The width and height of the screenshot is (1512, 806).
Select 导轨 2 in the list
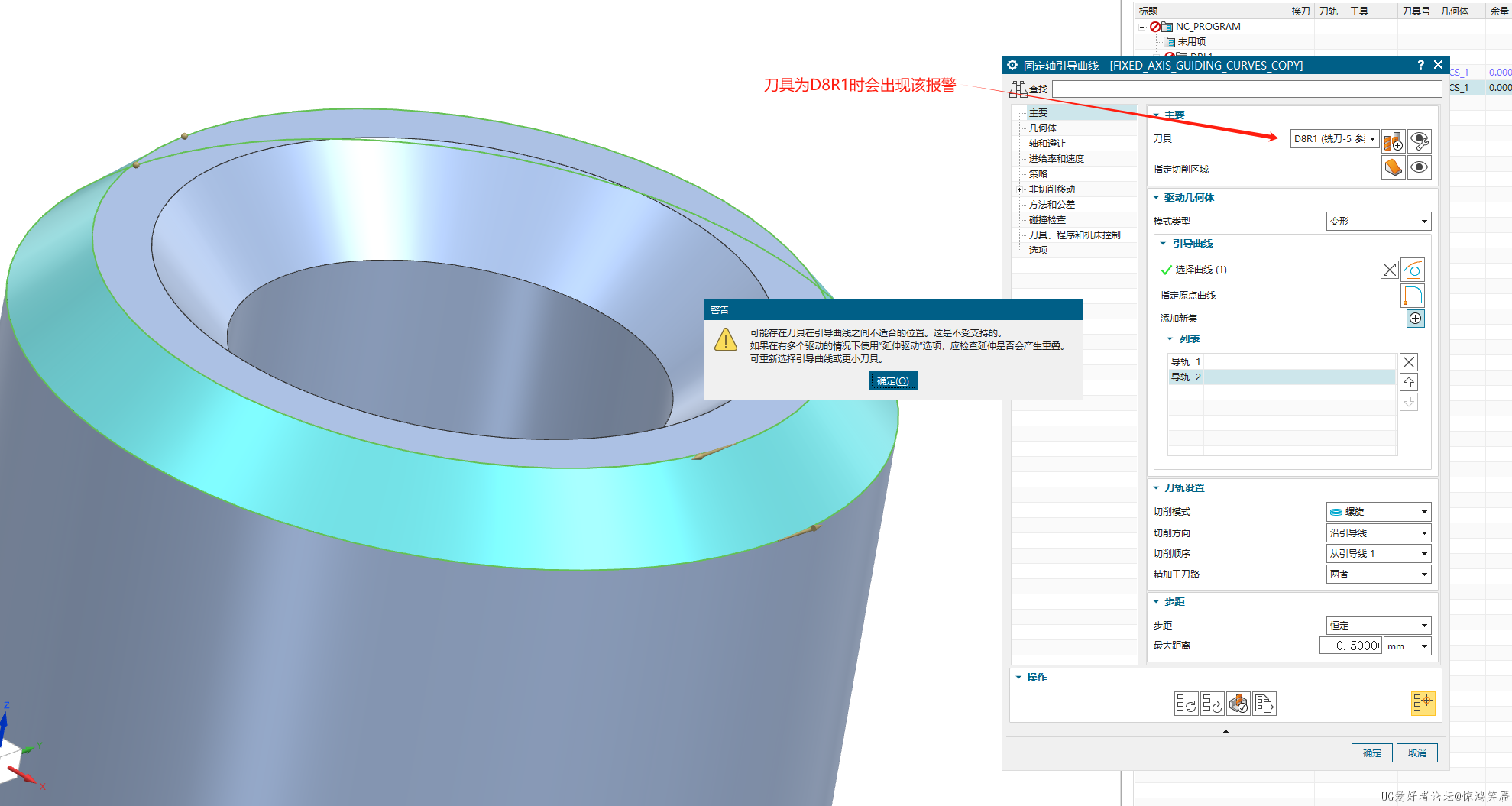click(x=1282, y=377)
